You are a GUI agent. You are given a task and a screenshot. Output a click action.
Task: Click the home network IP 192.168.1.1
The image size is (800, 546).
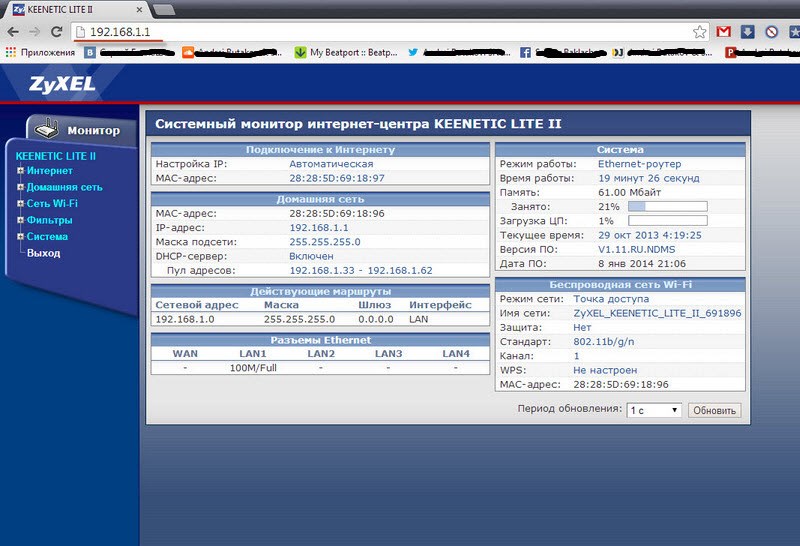(x=319, y=228)
